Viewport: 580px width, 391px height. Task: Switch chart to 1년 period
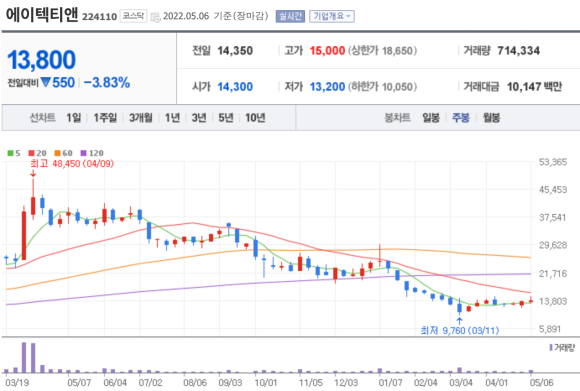click(x=172, y=118)
